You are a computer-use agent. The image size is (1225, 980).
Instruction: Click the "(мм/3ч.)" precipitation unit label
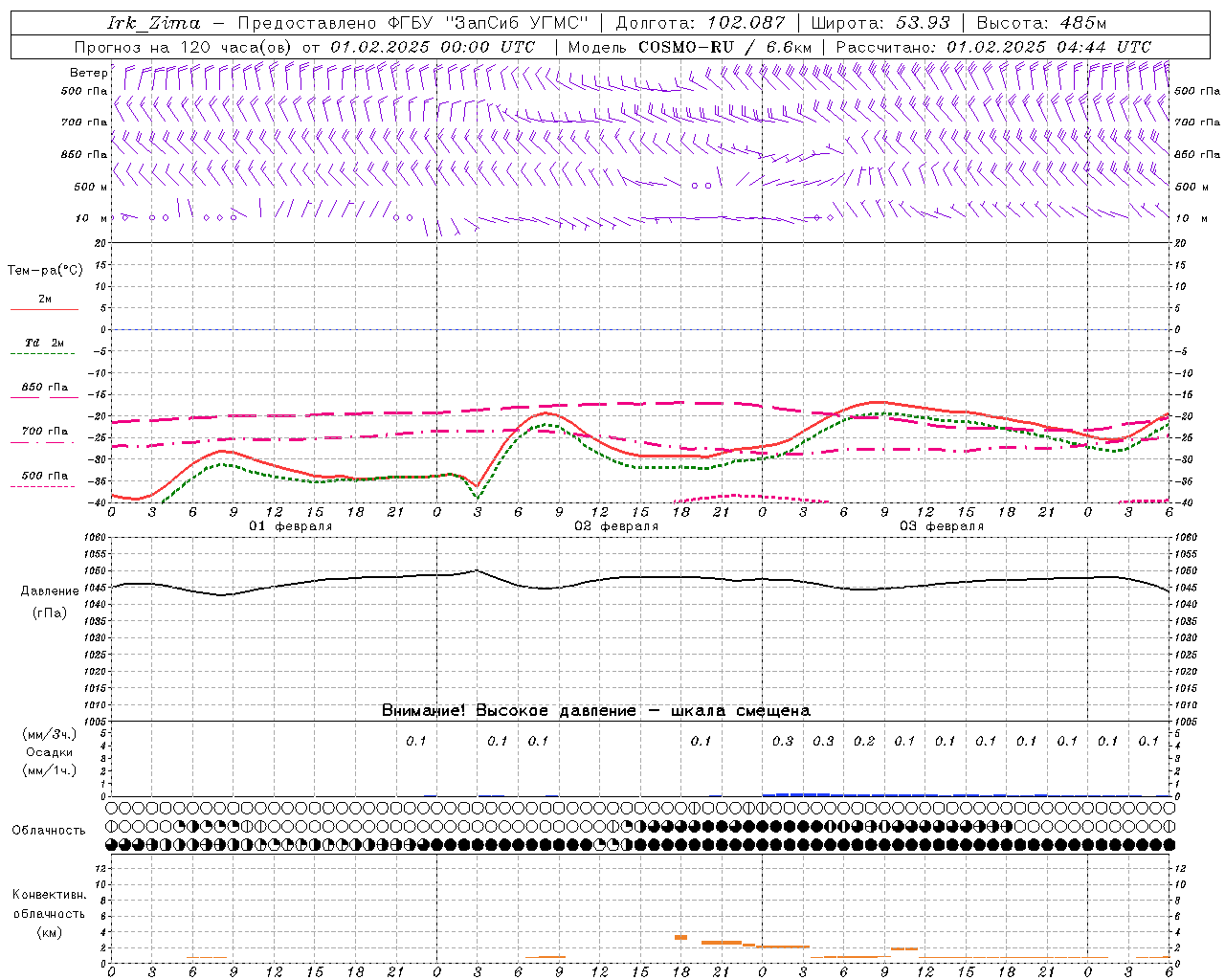50,734
